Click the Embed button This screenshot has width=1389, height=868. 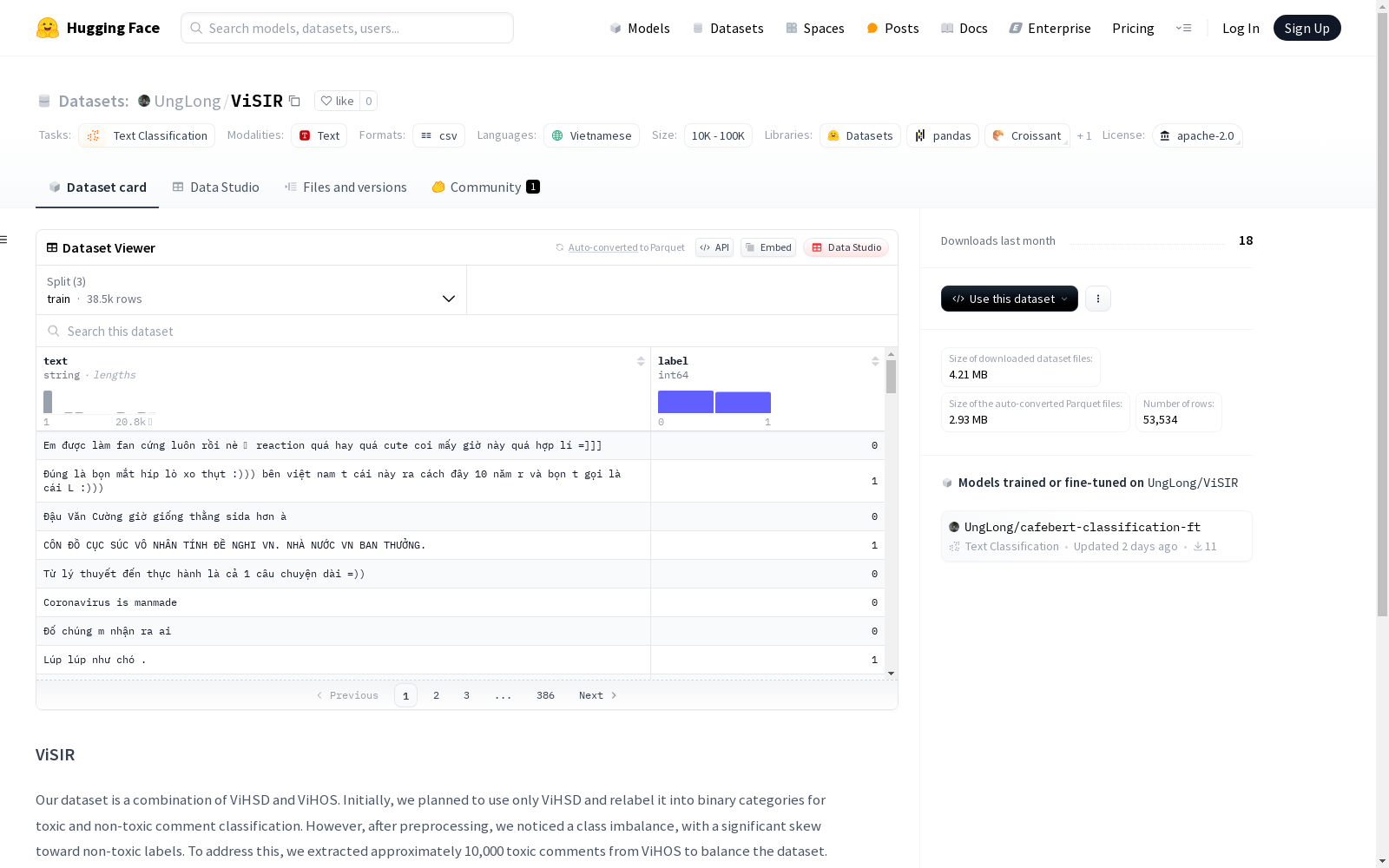coord(768,247)
